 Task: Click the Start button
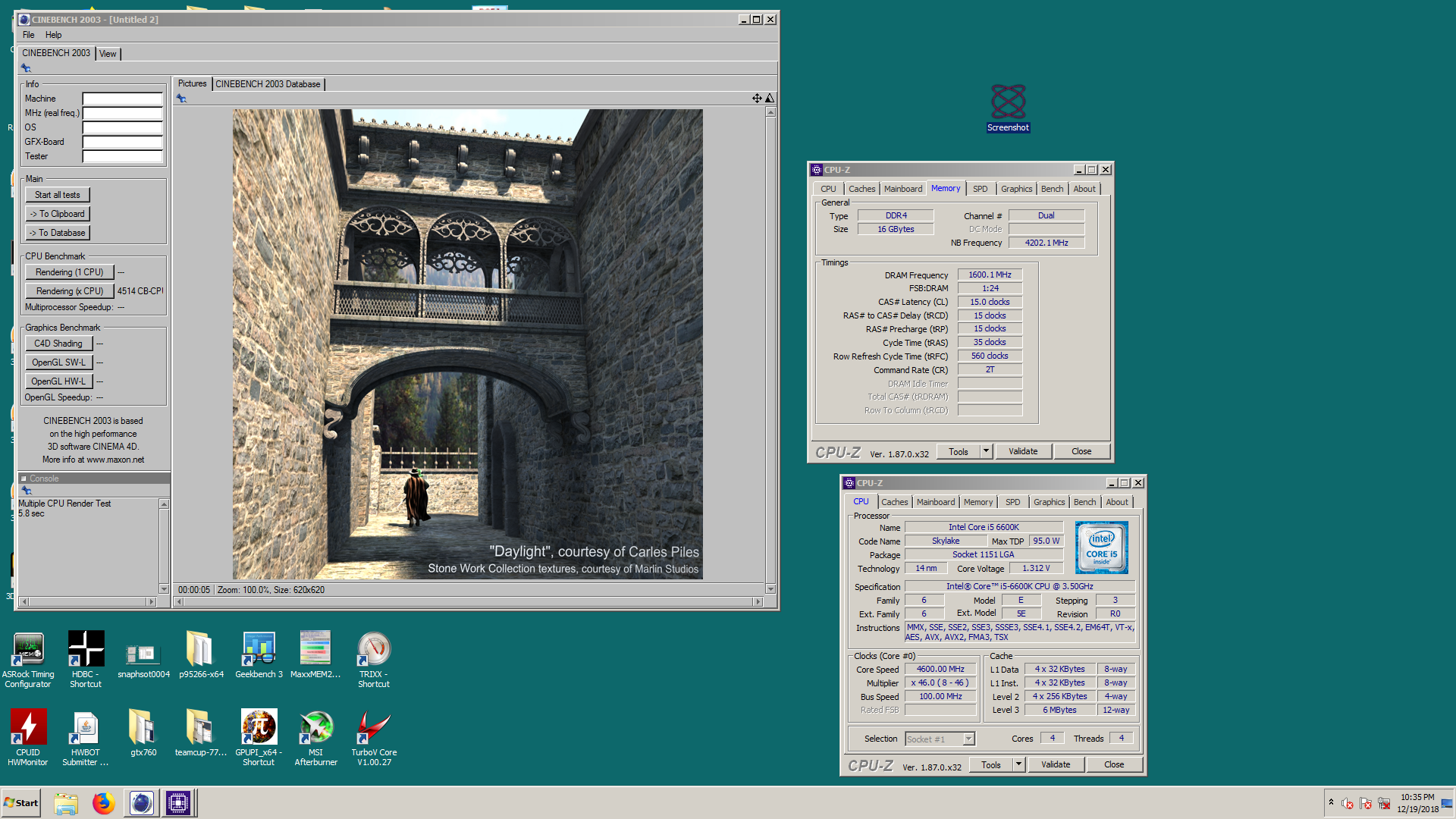click(x=21, y=803)
